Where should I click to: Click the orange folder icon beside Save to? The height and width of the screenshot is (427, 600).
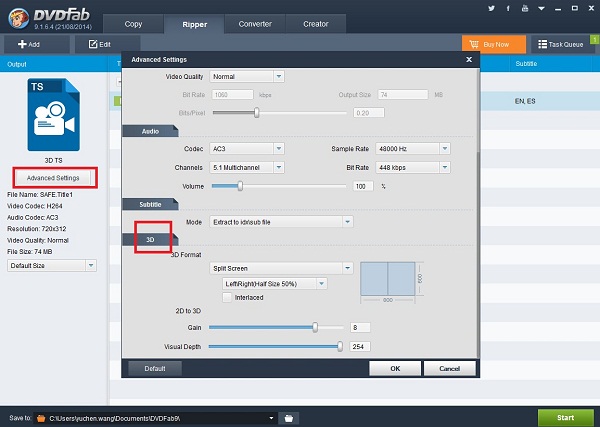pyautogui.click(x=41, y=419)
